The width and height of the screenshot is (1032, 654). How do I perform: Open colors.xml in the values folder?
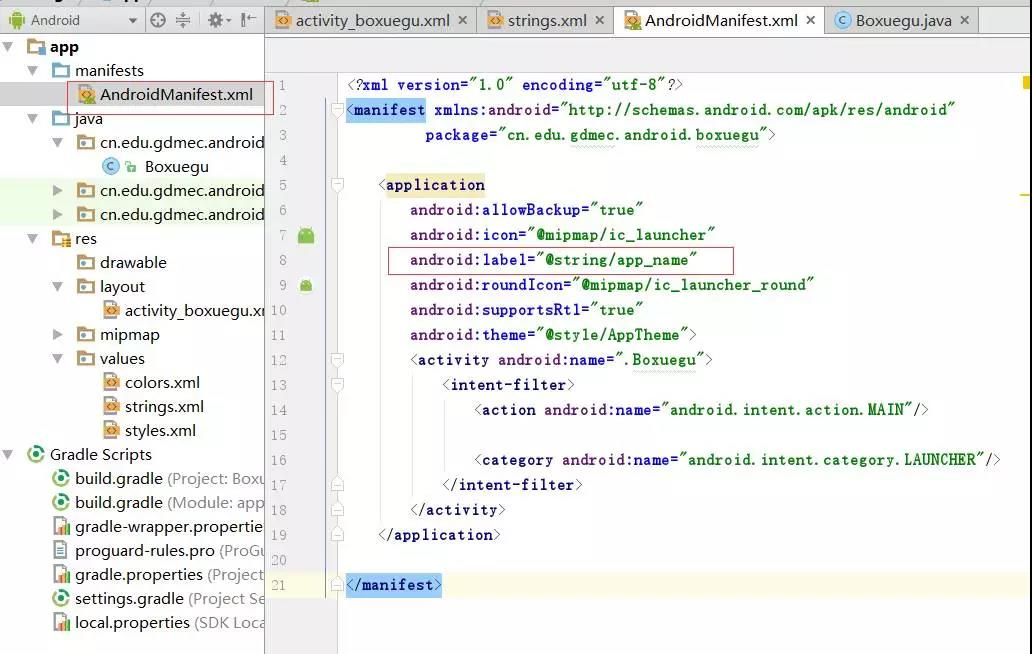(162, 382)
